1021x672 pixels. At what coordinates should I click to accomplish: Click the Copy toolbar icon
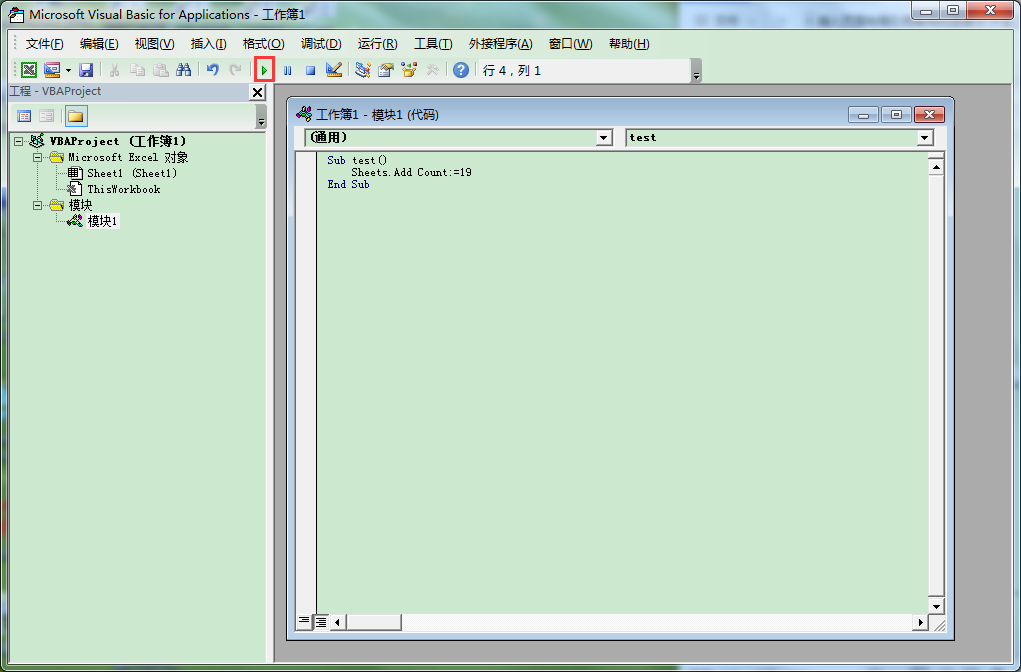(137, 70)
